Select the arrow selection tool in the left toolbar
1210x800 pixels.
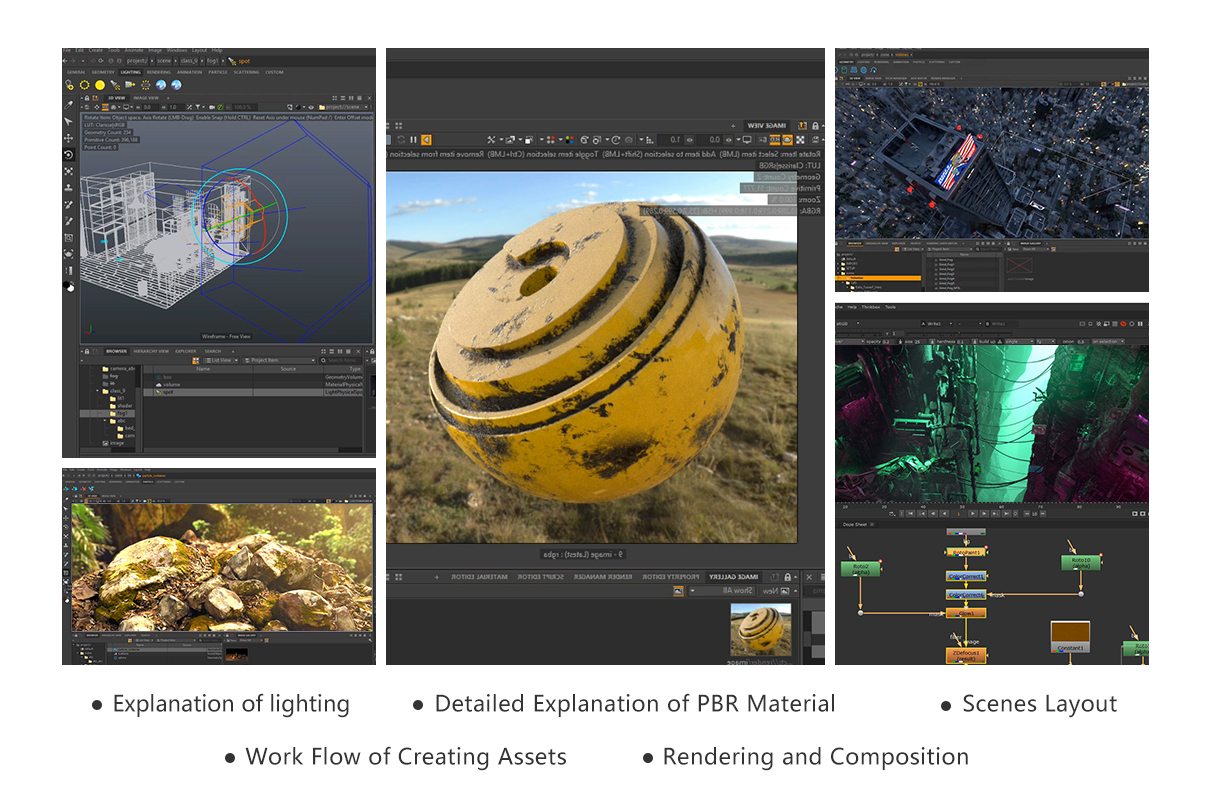pos(68,121)
